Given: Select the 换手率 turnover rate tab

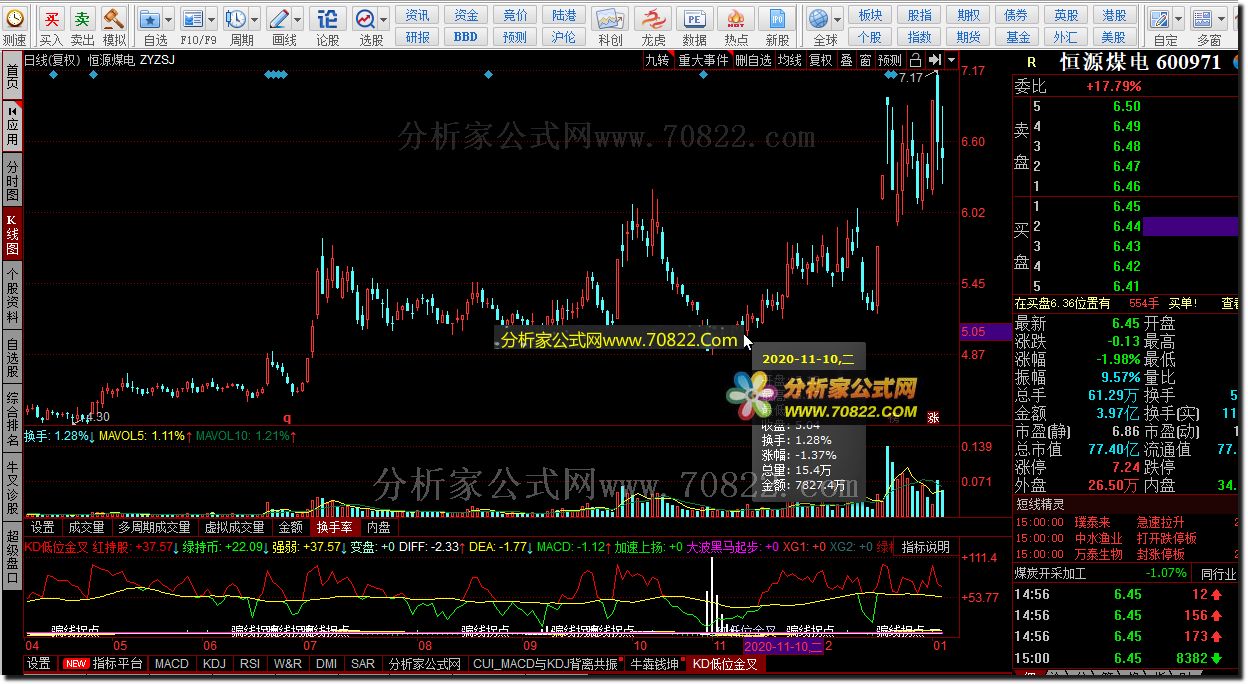Looking at the screenshot, I should pos(335,527).
